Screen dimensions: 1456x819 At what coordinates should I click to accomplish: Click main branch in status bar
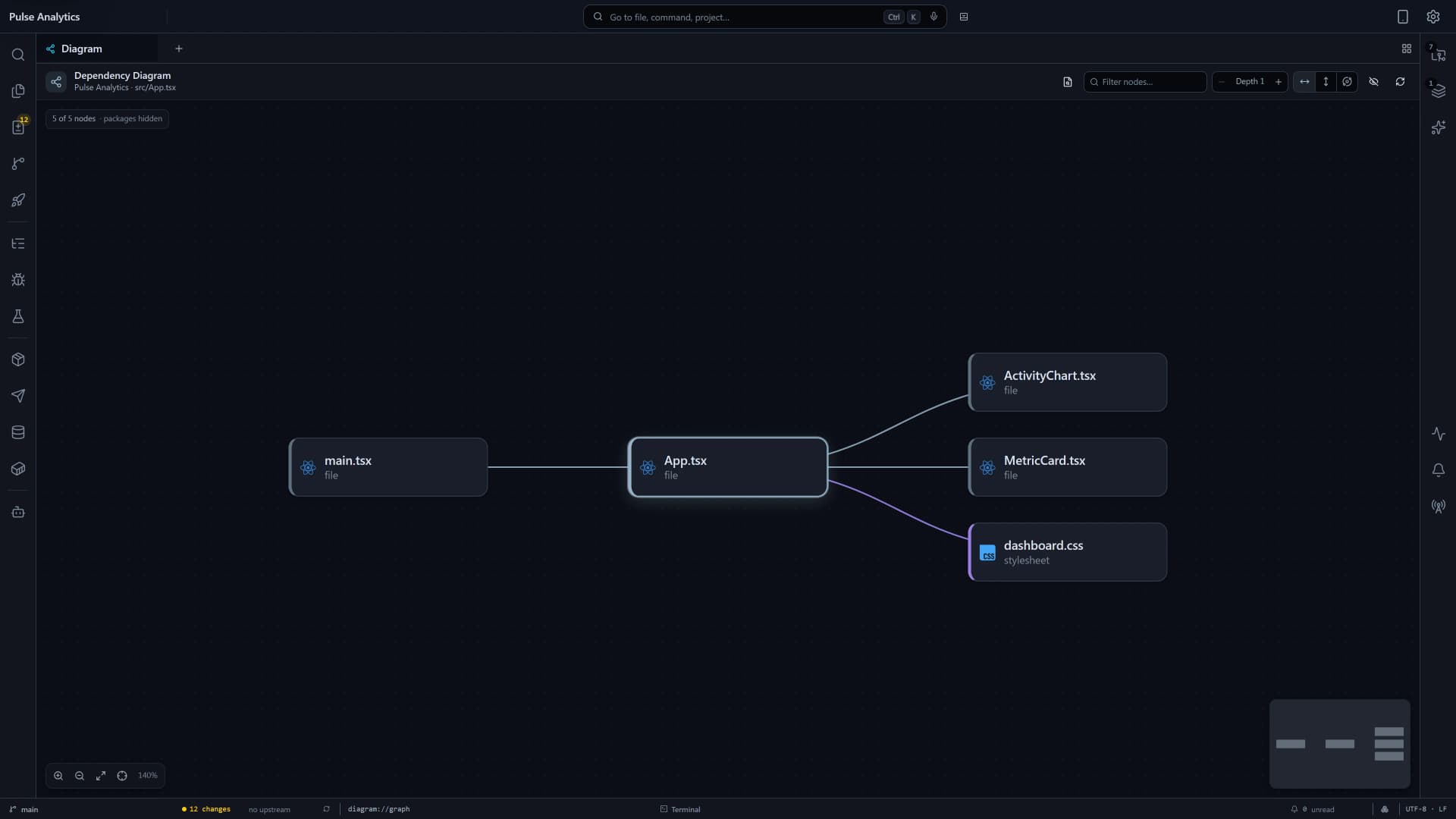click(x=24, y=809)
